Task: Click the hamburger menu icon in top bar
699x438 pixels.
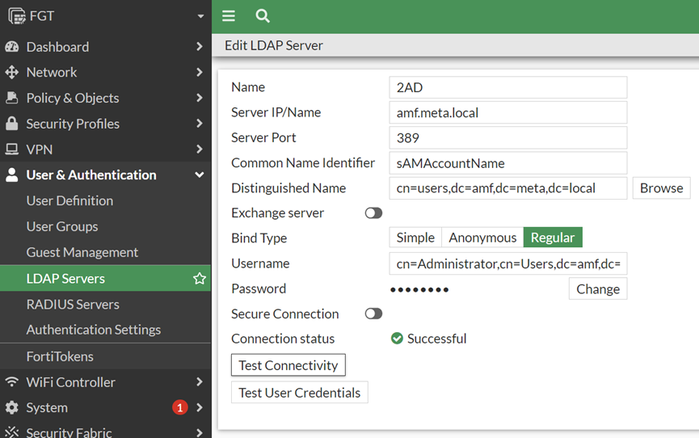Action: [229, 16]
